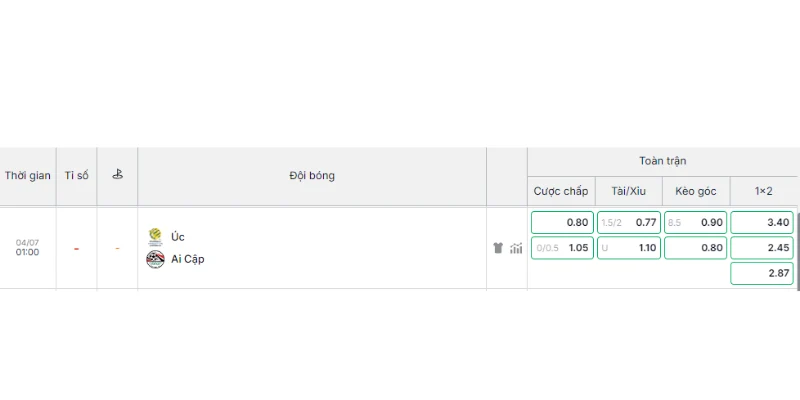
Task: Choose over 1.5/2 odds 0.77
Action: click(x=629, y=222)
